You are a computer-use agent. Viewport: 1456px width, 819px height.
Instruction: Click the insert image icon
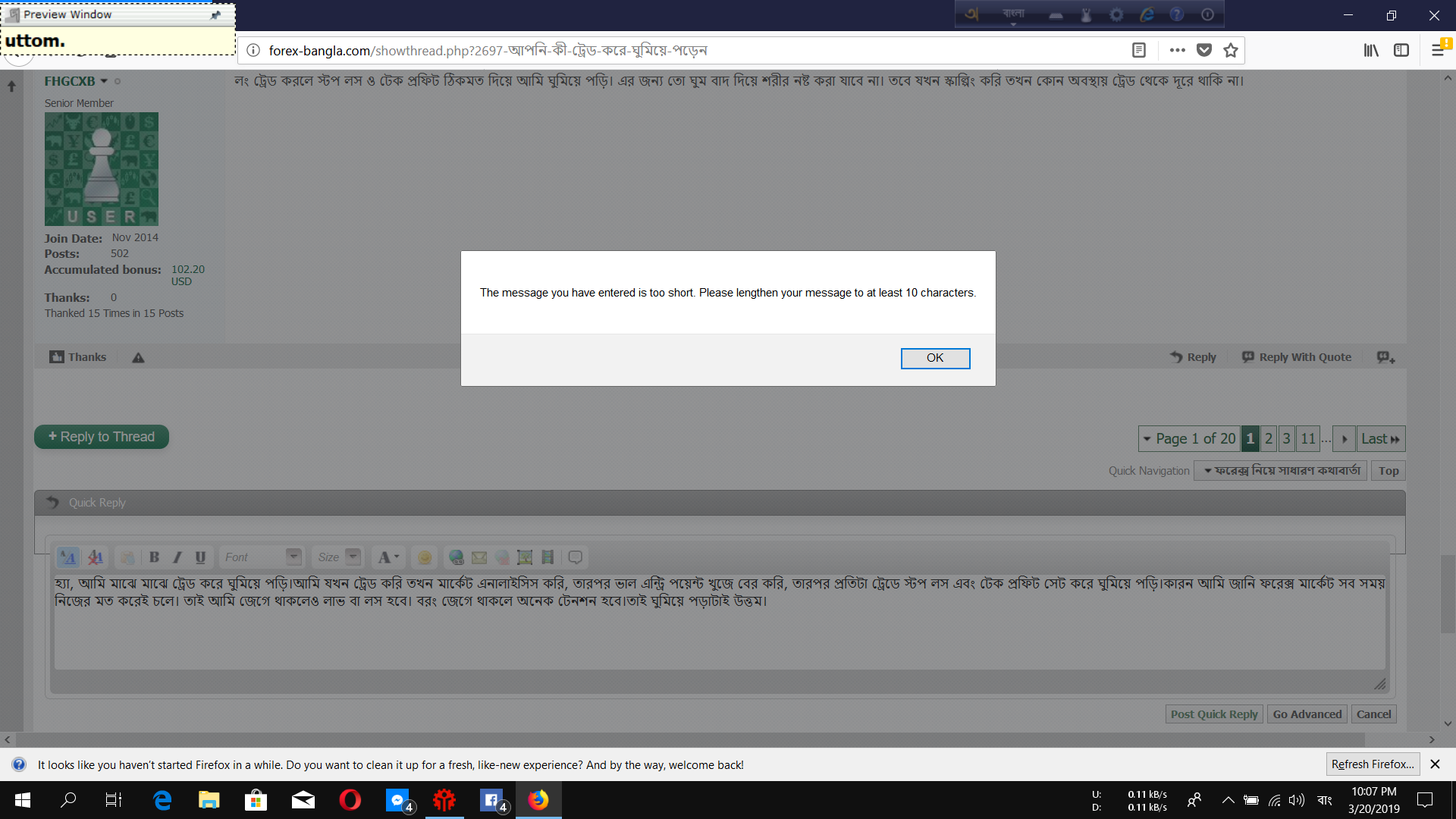click(525, 557)
